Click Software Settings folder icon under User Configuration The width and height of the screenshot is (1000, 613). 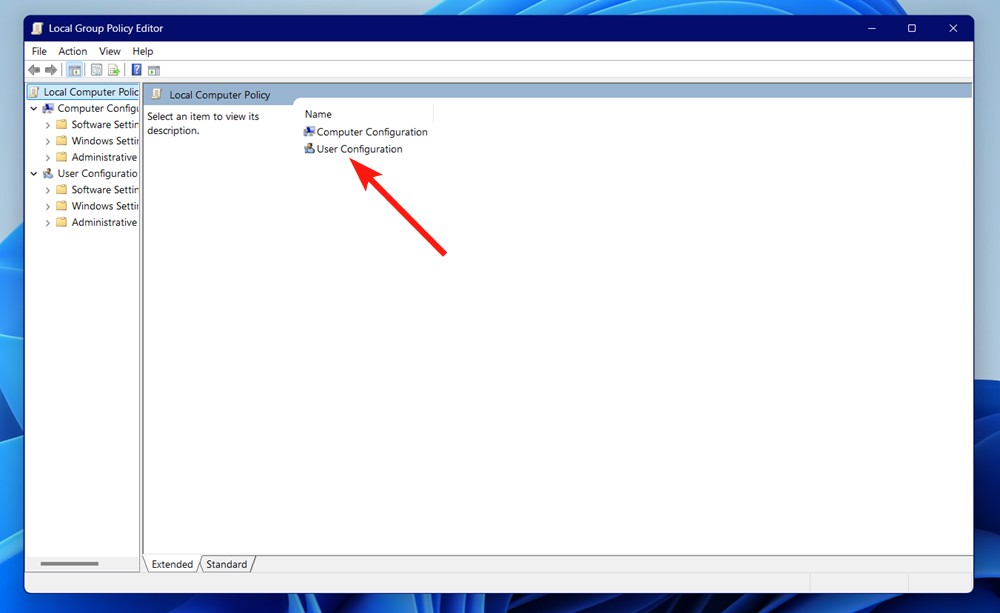[x=62, y=189]
